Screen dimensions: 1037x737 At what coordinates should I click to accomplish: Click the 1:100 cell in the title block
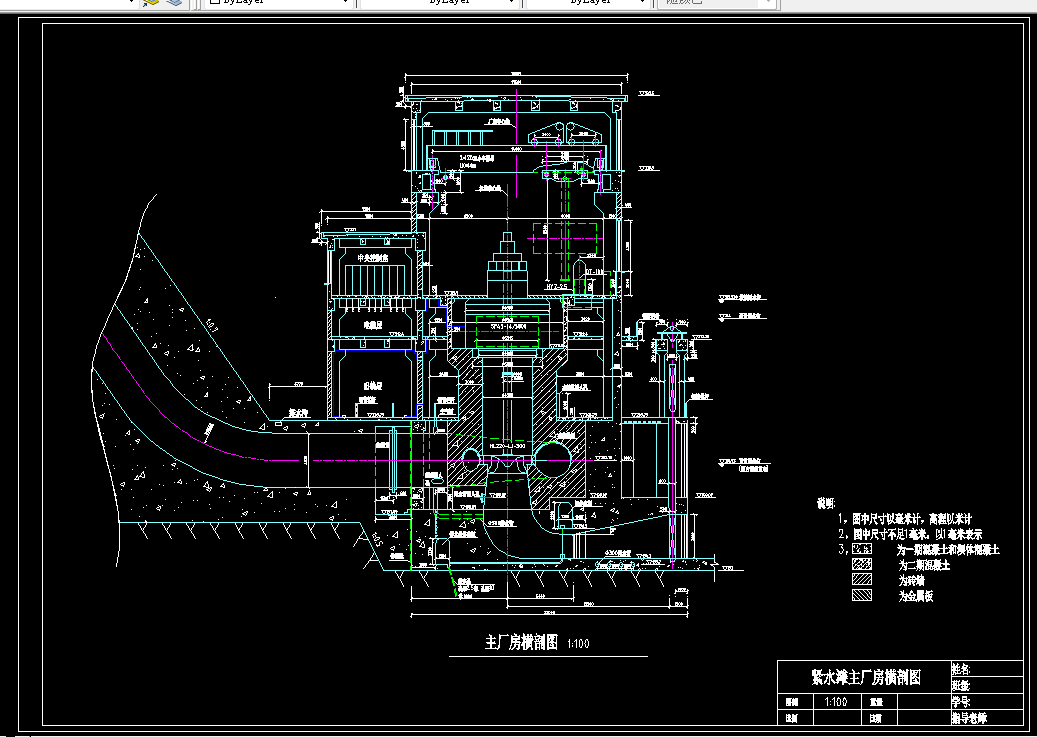point(836,702)
